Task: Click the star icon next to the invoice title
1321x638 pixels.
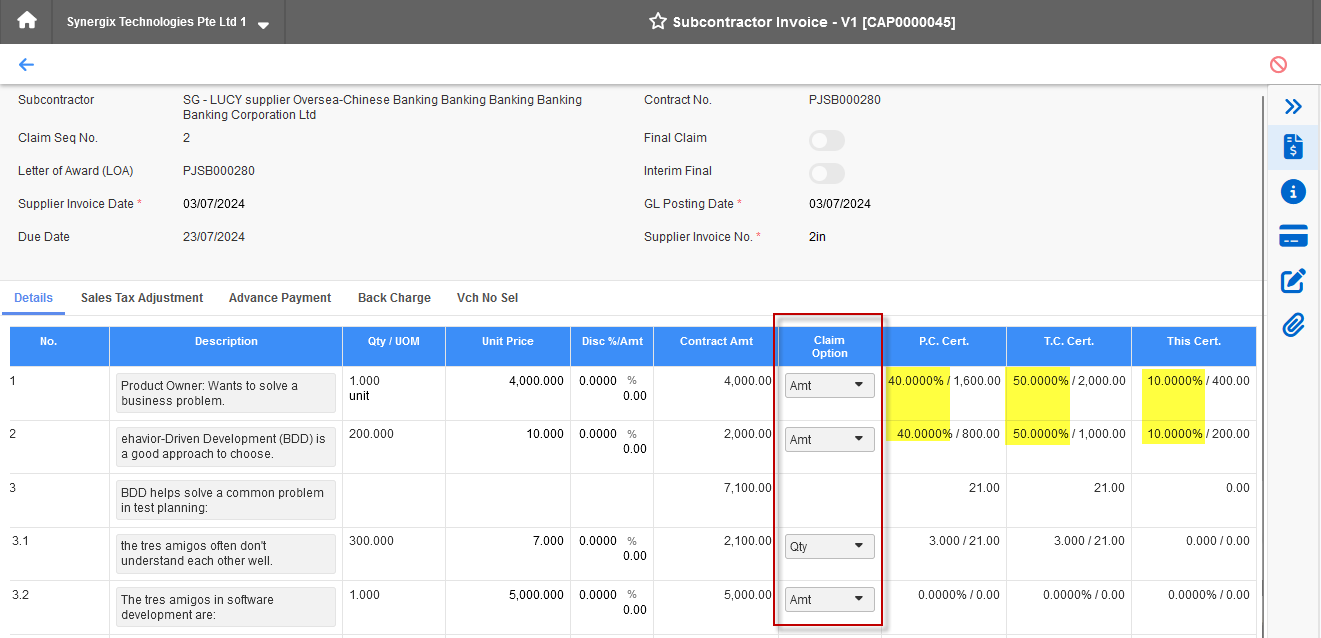Action: (657, 21)
